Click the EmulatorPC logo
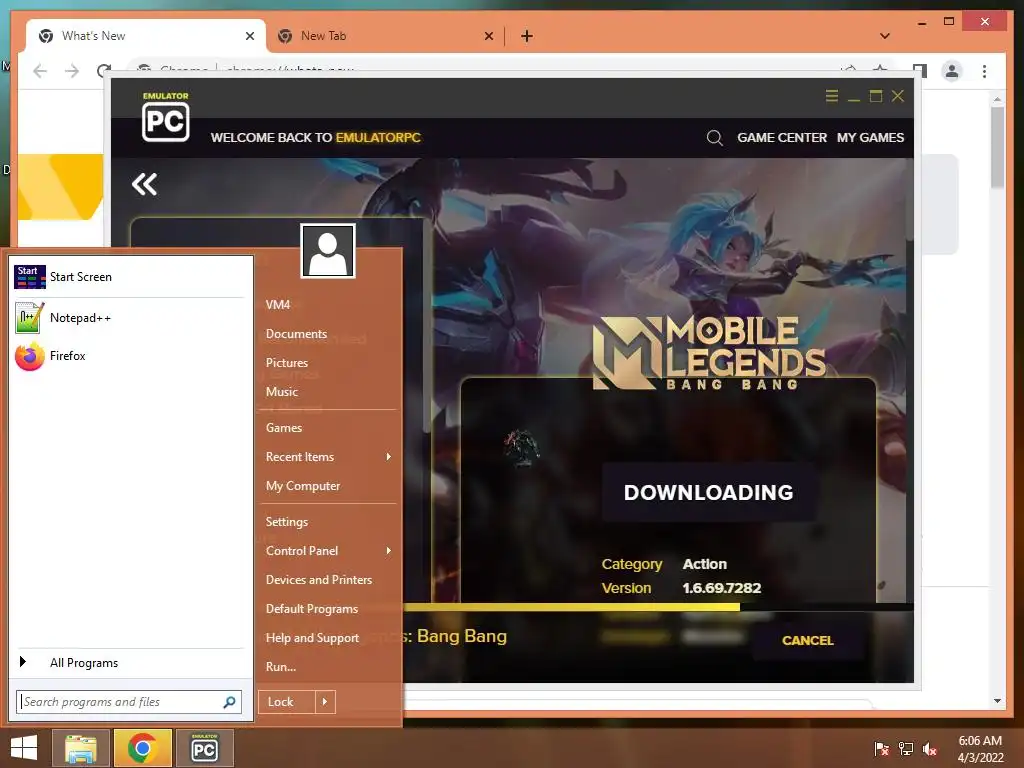Image resolution: width=1024 pixels, height=768 pixels. (x=166, y=117)
